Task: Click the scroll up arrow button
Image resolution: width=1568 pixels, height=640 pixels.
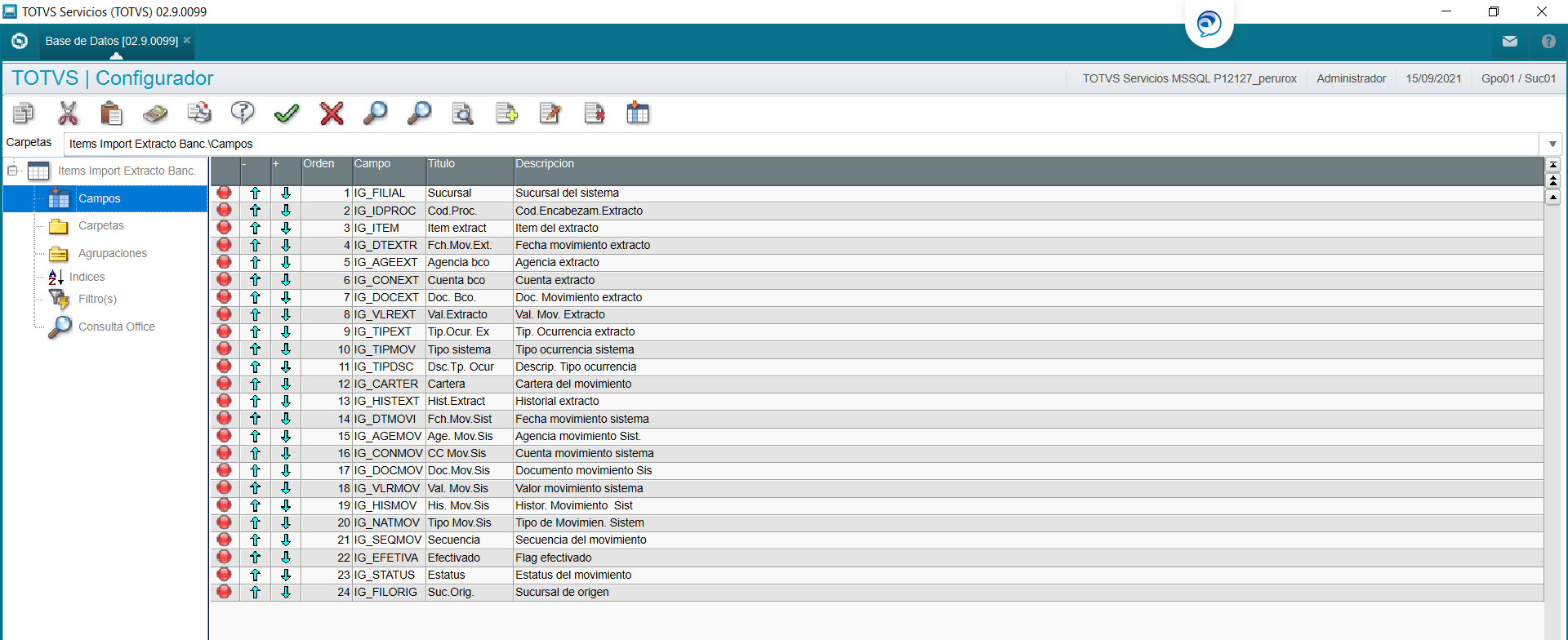Action: [x=1553, y=197]
